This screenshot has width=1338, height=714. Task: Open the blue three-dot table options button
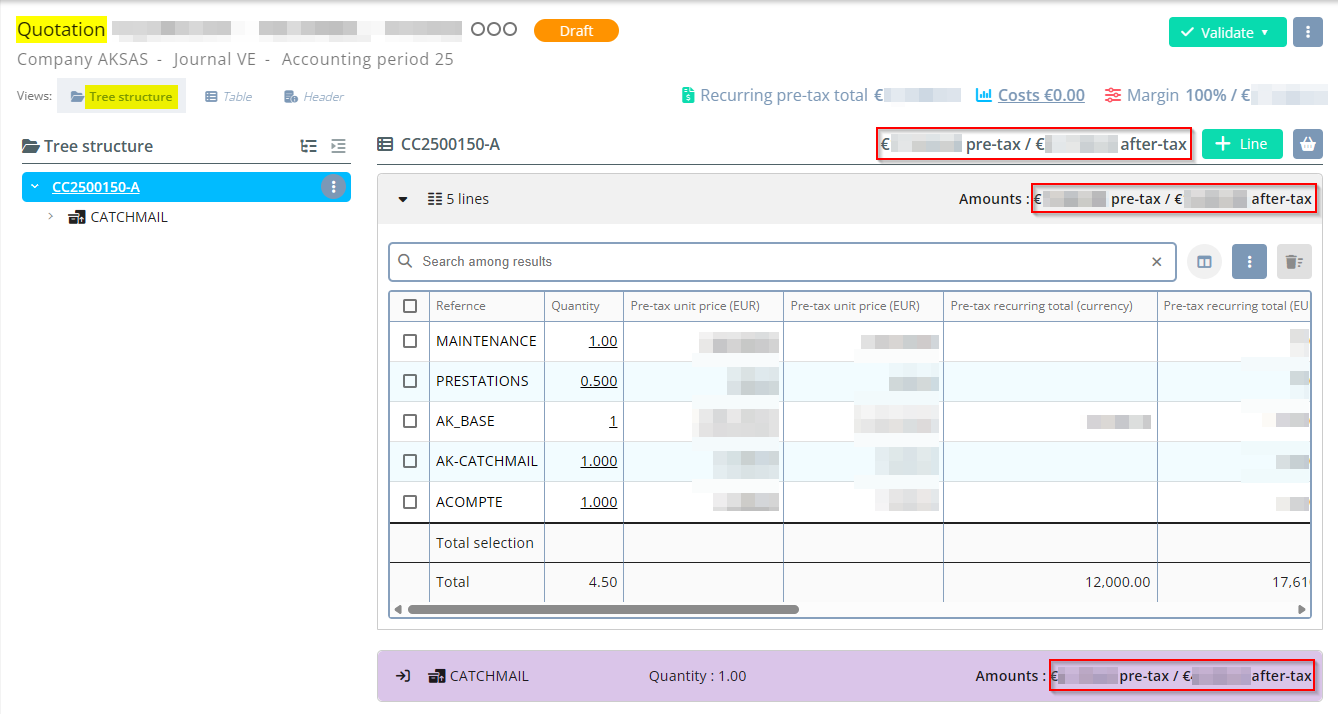1249,262
